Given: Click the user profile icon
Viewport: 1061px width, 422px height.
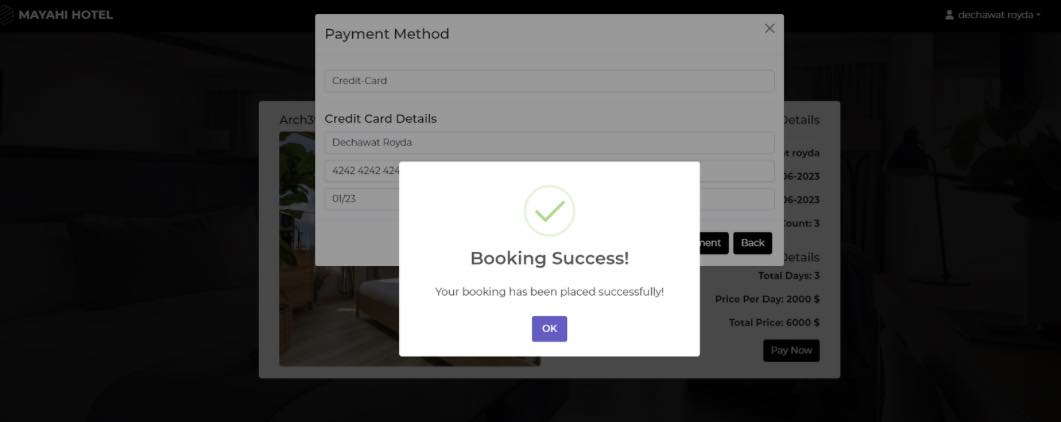Looking at the screenshot, I should click(949, 15).
